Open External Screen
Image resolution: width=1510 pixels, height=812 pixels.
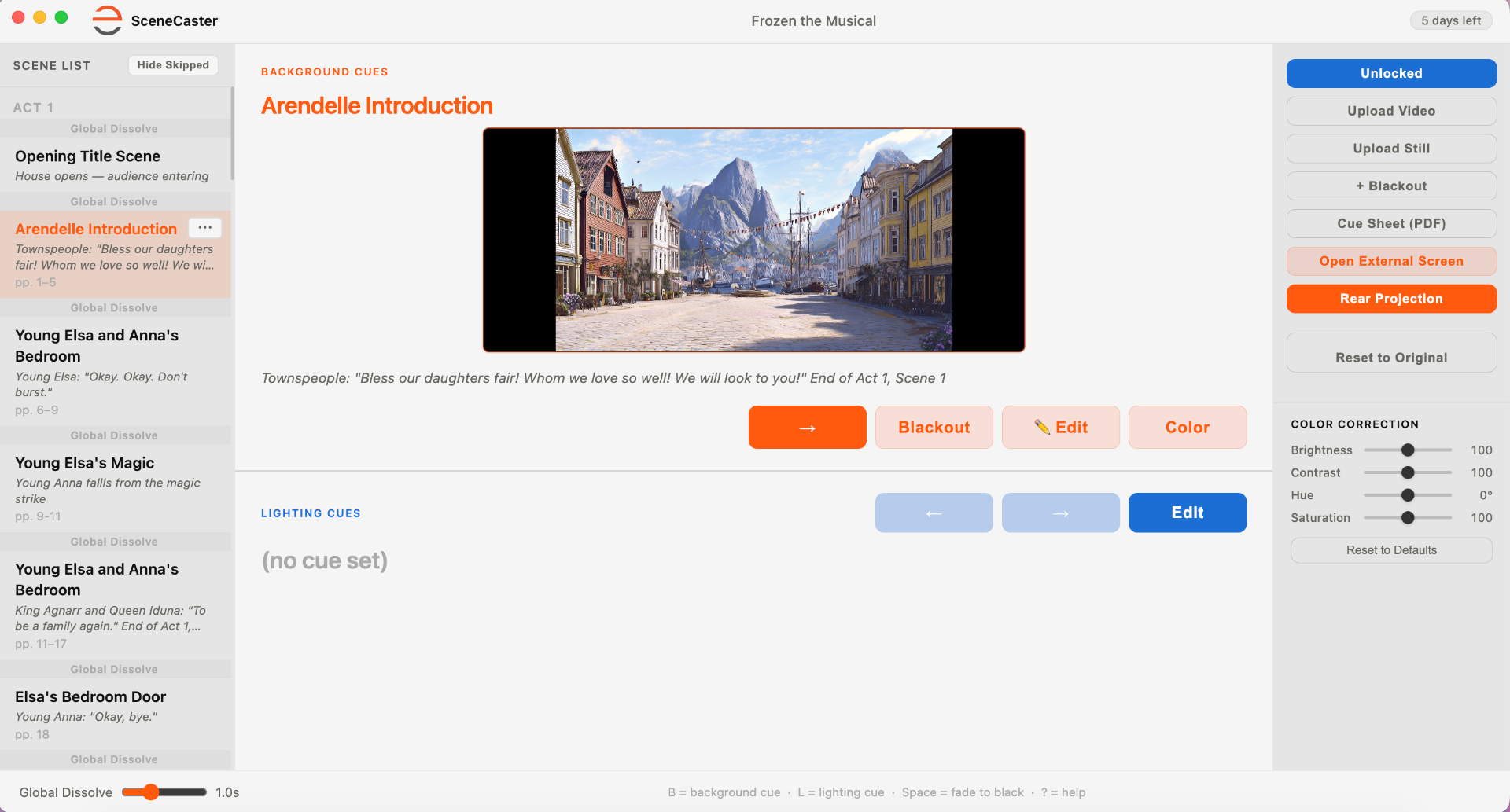tap(1391, 261)
